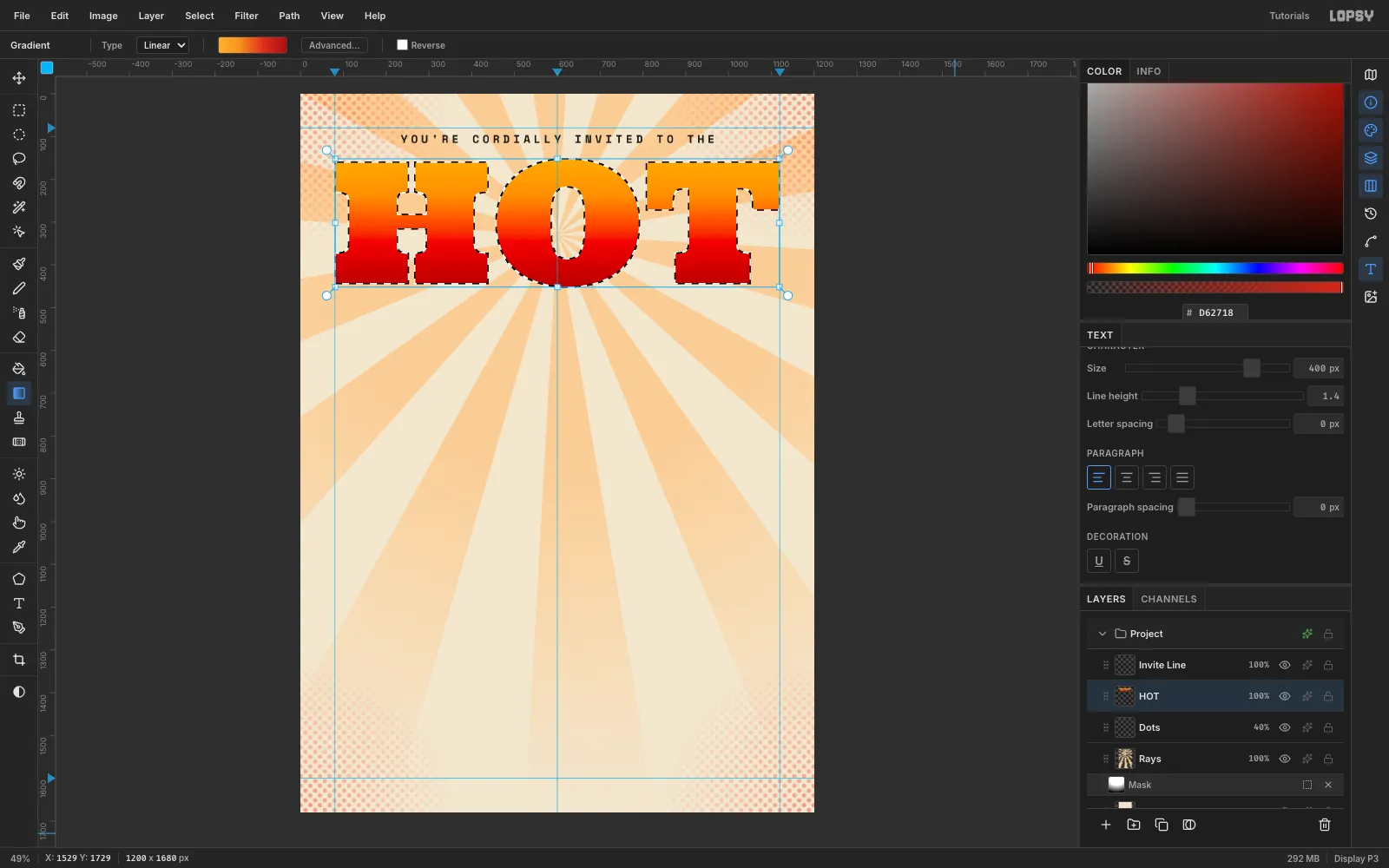Screen dimensions: 1389x868
Task: Click the Rays Mask thumbnail
Action: click(x=1116, y=785)
